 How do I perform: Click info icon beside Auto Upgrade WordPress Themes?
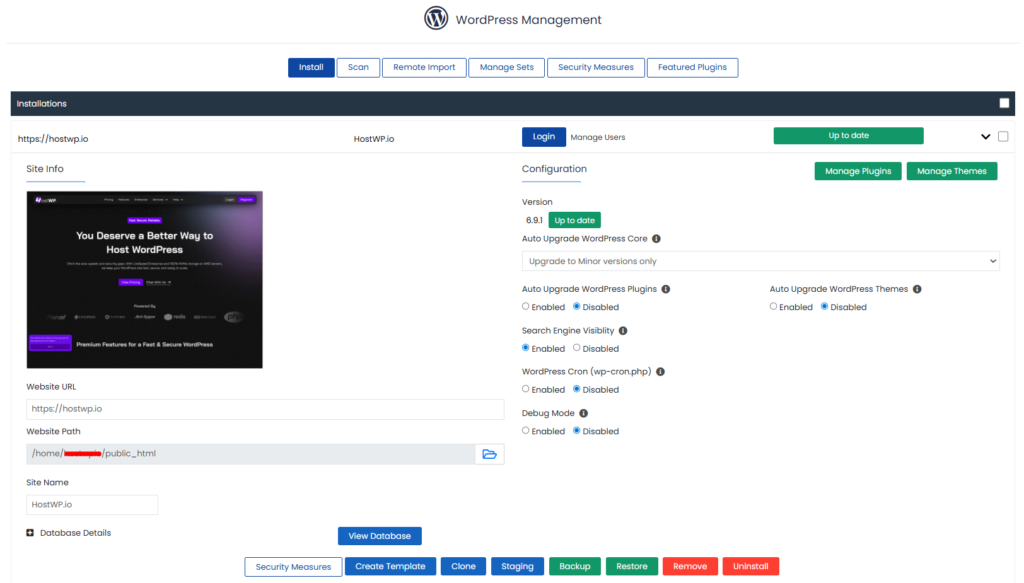[917, 289]
